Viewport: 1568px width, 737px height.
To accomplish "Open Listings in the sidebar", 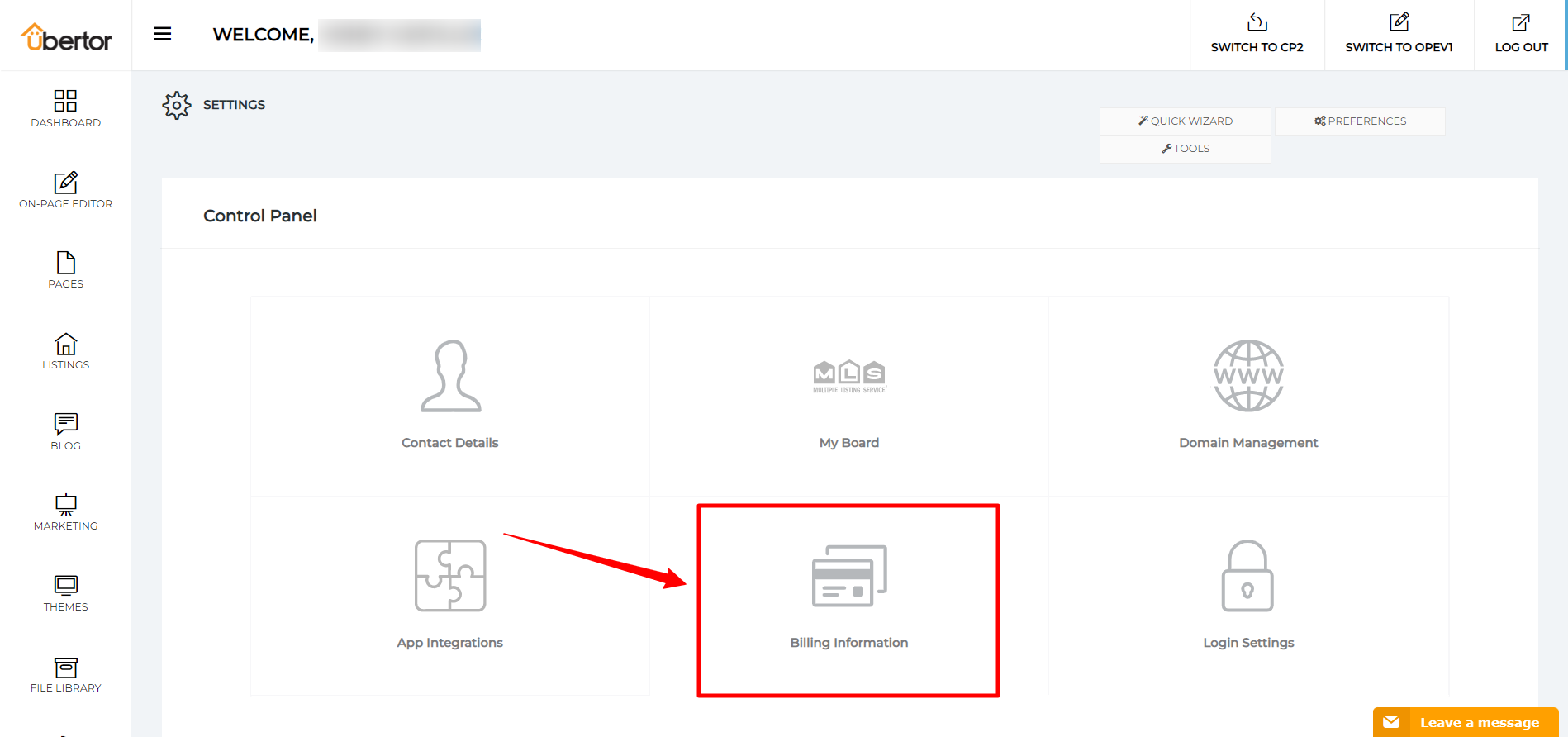I will (x=65, y=351).
